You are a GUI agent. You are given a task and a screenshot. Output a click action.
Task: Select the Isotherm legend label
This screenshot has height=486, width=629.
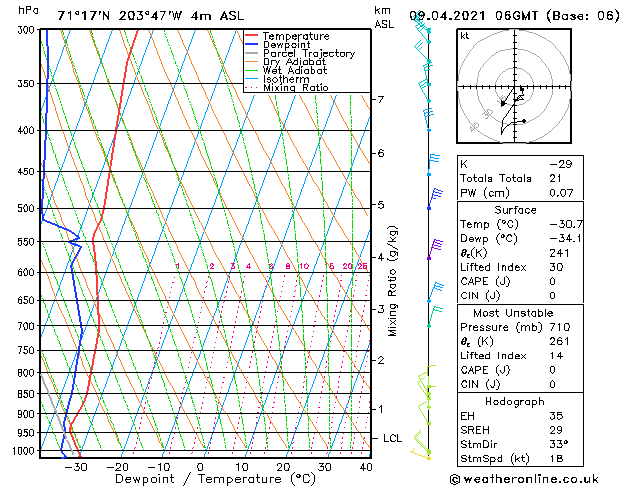286,79
